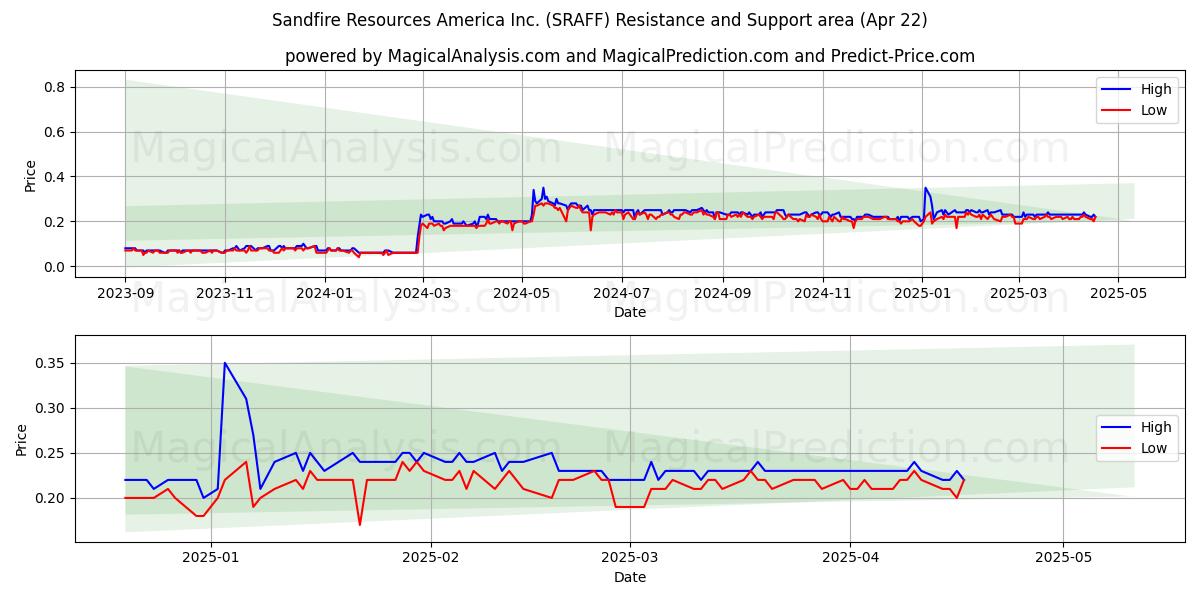Click the 'Date' x-axis label of top chart
The width and height of the screenshot is (1200, 600).
coord(630,312)
